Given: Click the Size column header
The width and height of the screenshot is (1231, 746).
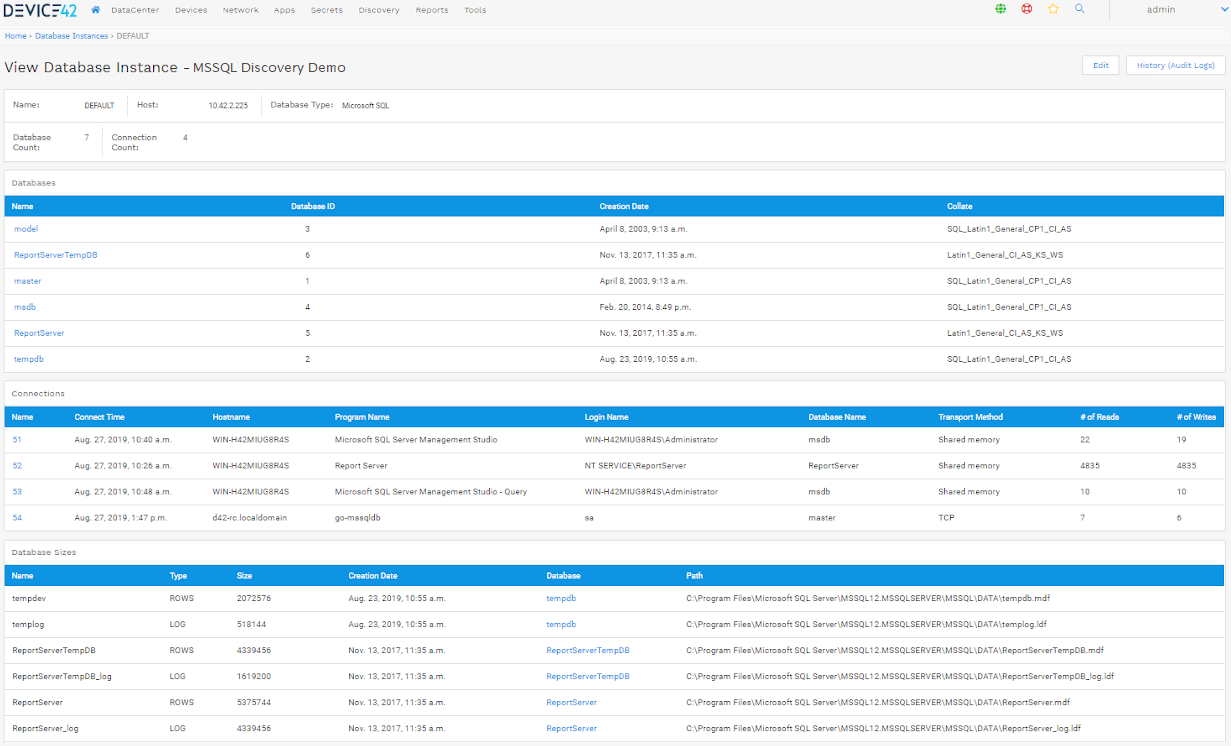Looking at the screenshot, I should (x=245, y=576).
